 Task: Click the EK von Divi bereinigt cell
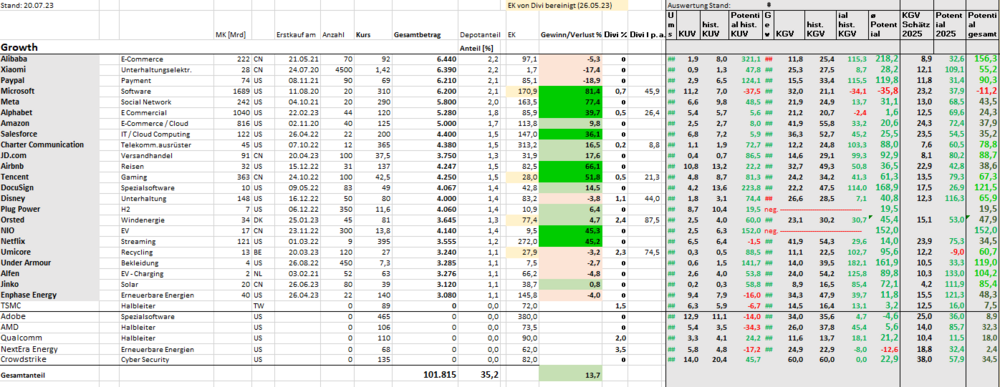(566, 4)
